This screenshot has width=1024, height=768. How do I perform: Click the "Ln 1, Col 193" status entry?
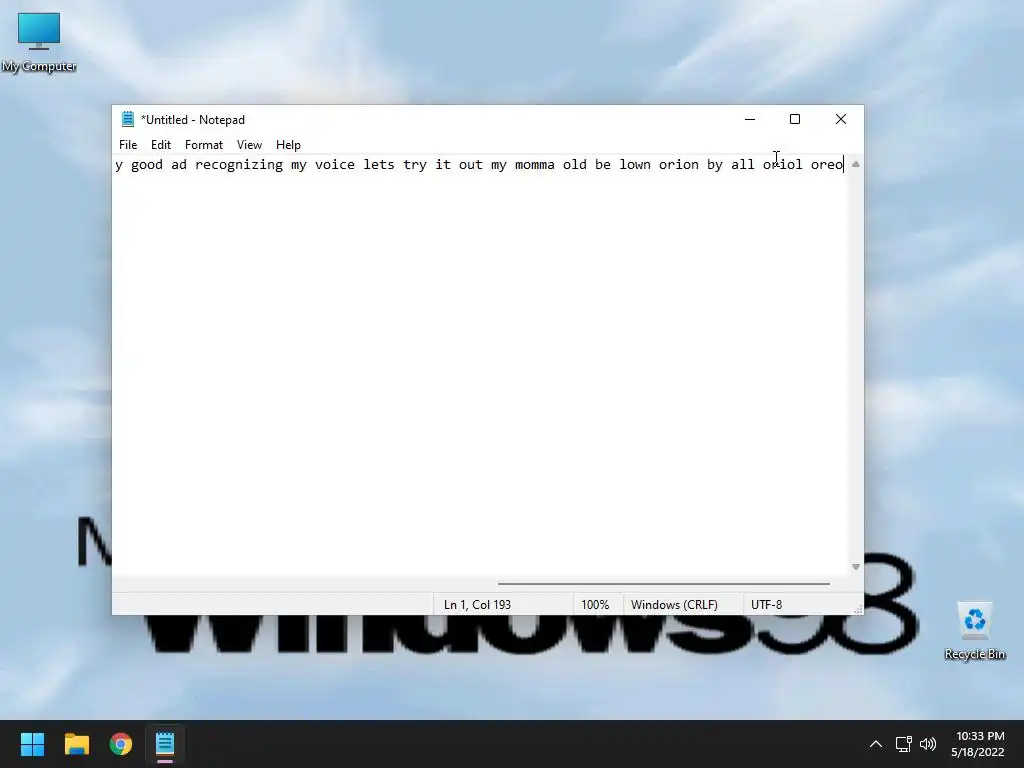pos(477,605)
